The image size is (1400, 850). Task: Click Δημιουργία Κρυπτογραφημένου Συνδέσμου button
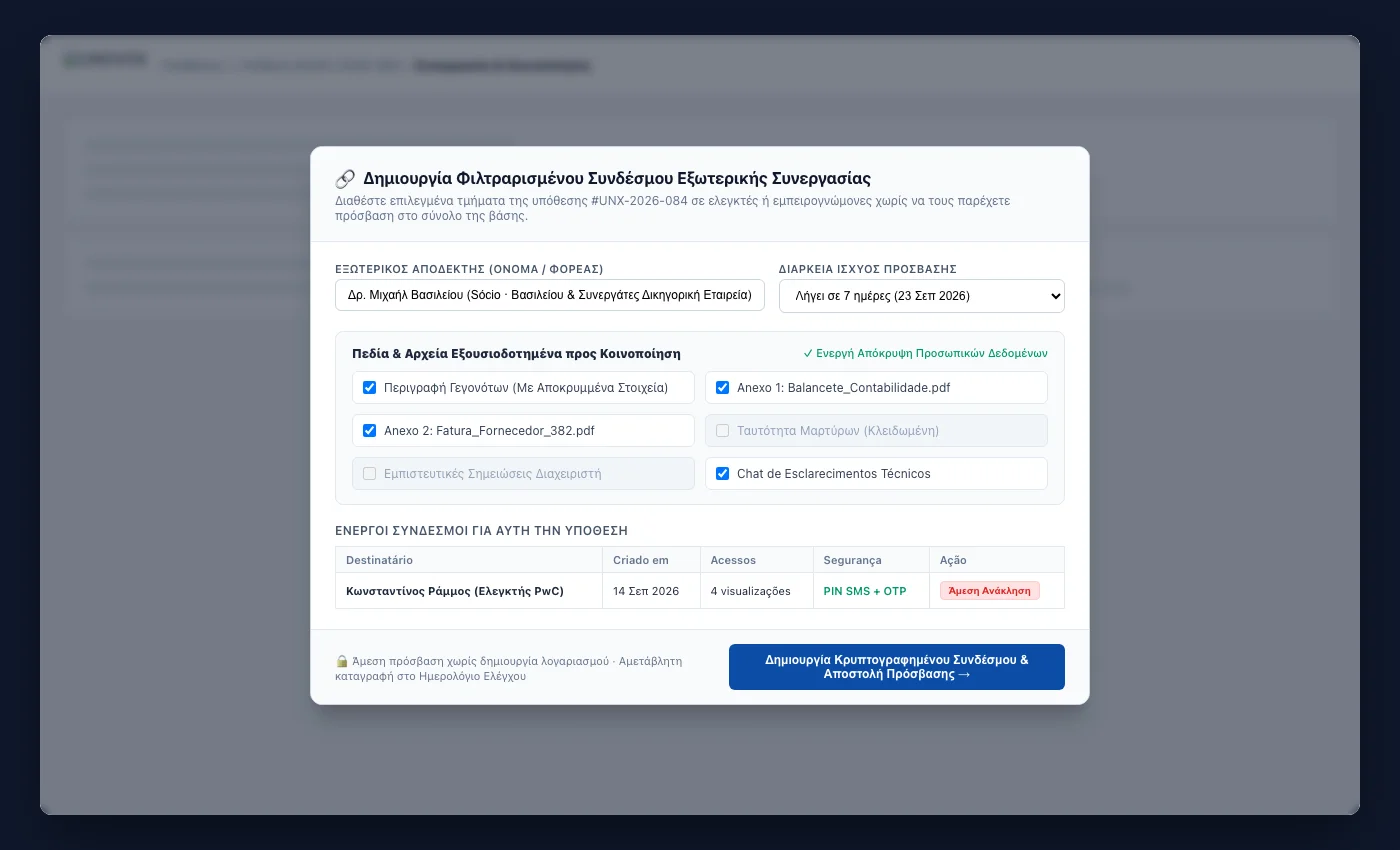tap(897, 667)
